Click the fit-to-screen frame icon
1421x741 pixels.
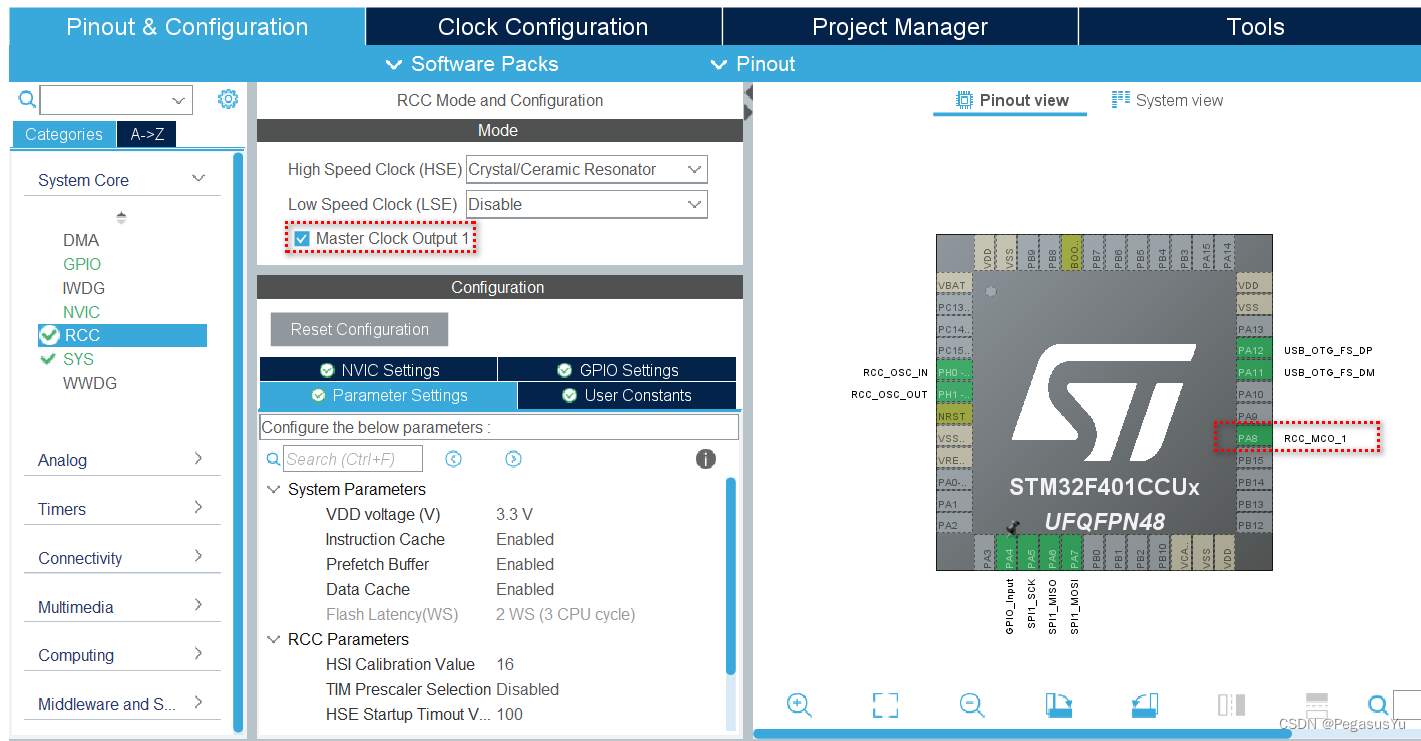885,705
